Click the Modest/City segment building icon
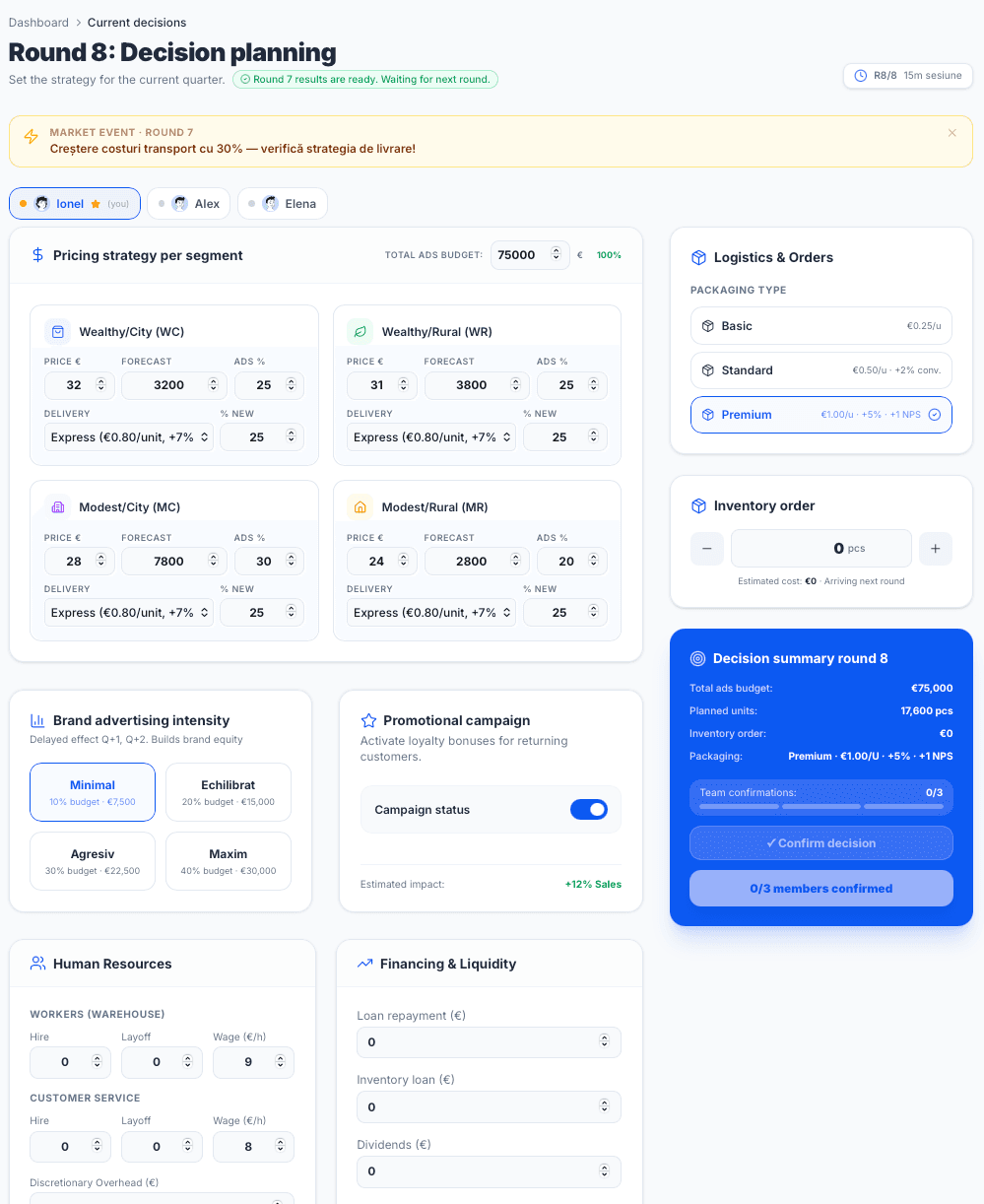Screen dimensions: 984x1204 pyautogui.click(x=58, y=507)
